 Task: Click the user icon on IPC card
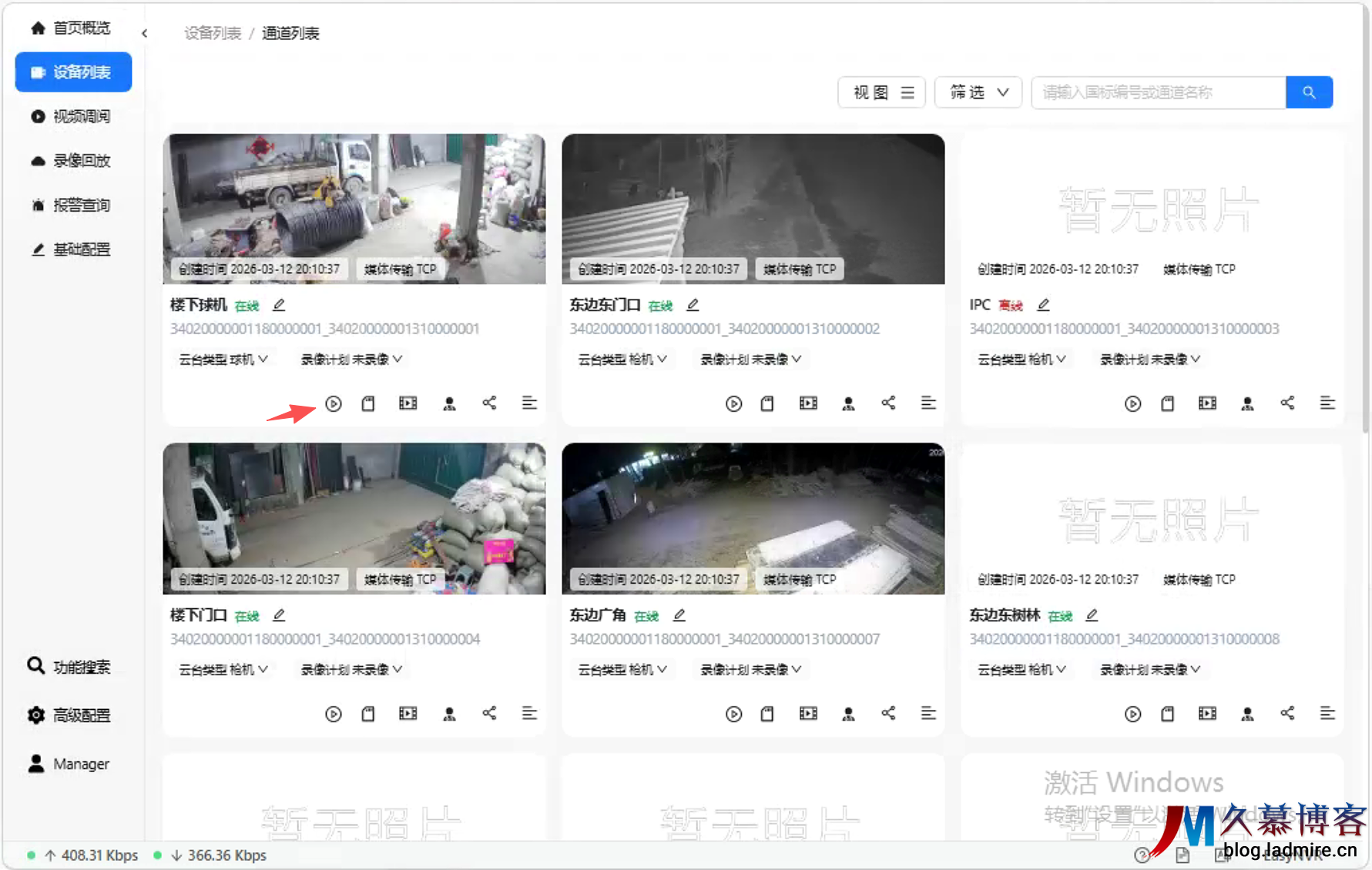click(x=1247, y=403)
